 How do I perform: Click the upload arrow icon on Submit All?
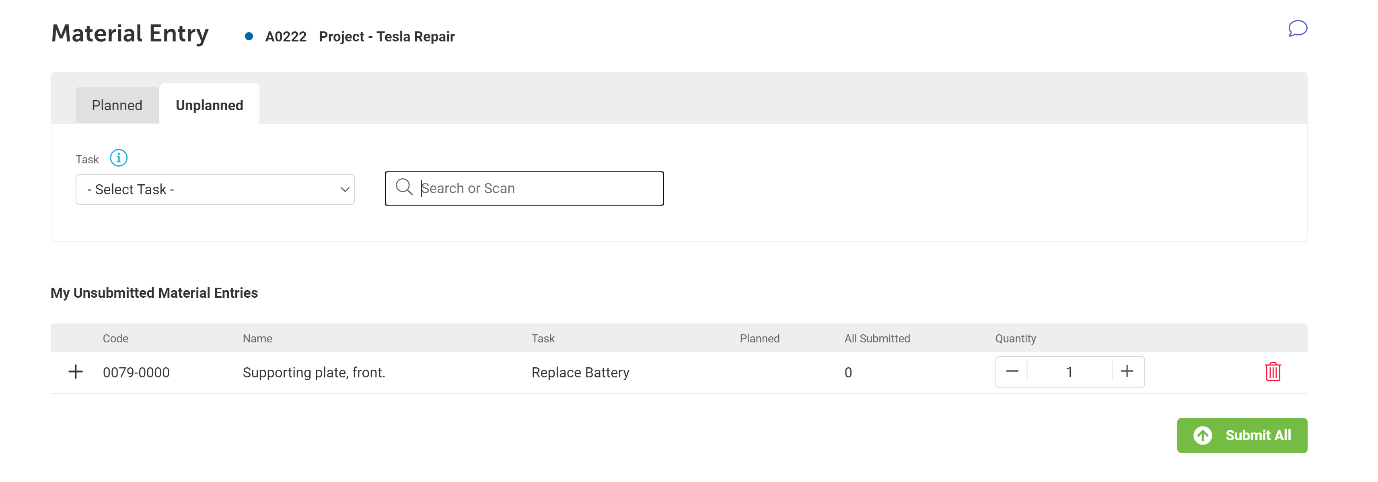click(x=1203, y=436)
